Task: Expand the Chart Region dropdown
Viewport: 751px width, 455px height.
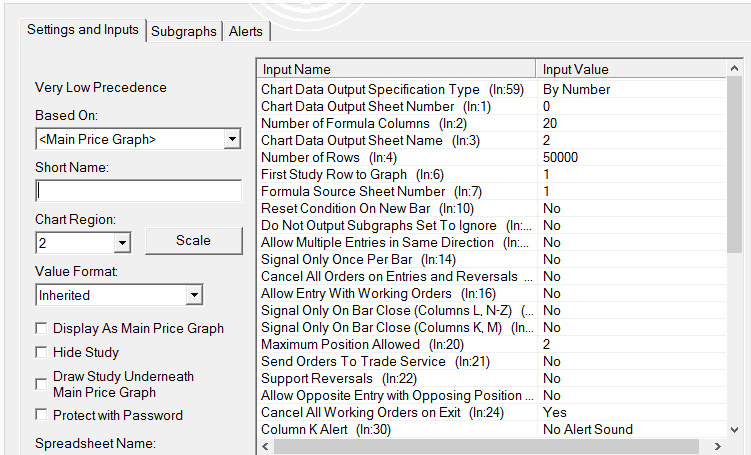Action: click(122, 242)
